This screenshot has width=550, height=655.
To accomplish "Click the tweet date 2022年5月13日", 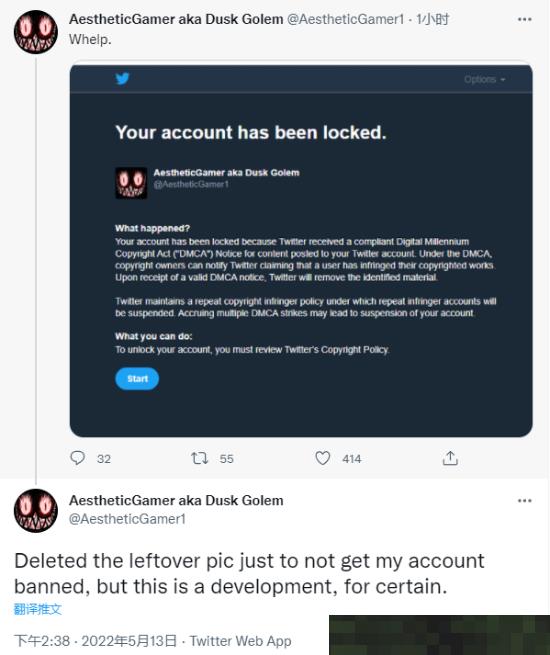I will point(129,641).
